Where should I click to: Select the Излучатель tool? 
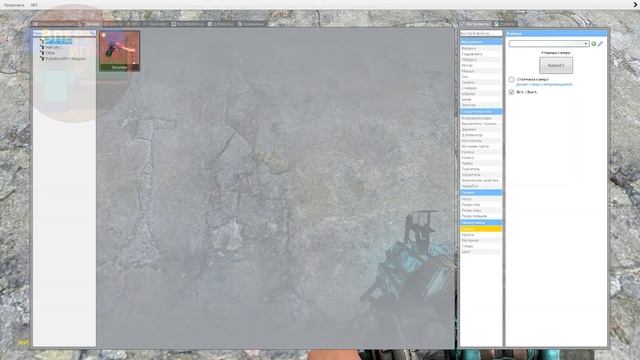click(x=481, y=141)
